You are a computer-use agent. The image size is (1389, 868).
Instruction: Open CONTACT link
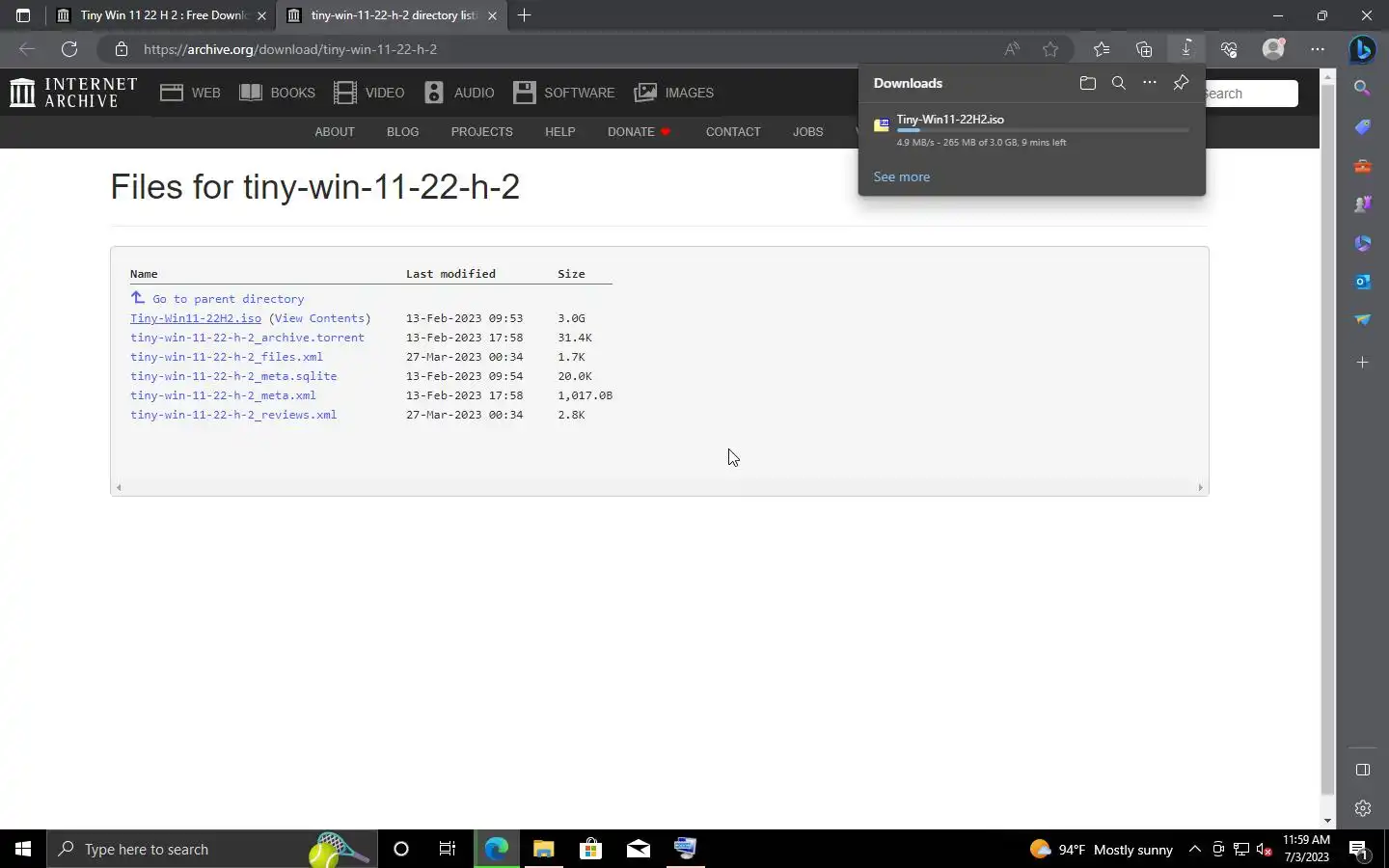click(x=733, y=132)
